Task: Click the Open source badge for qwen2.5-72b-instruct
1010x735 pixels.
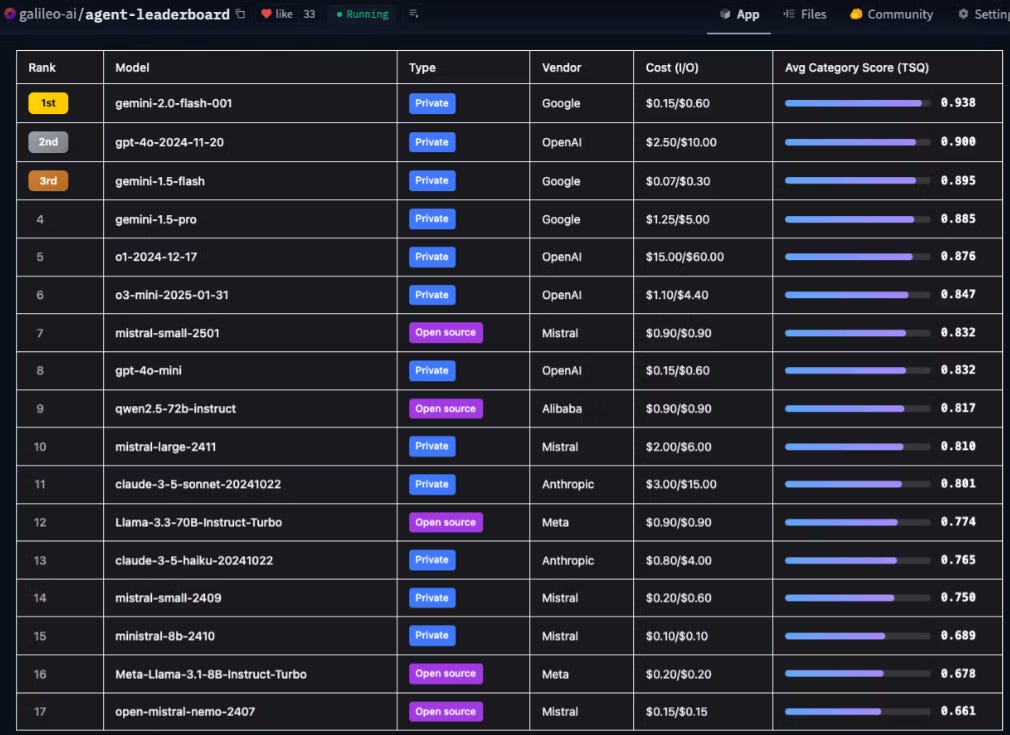Action: point(446,408)
